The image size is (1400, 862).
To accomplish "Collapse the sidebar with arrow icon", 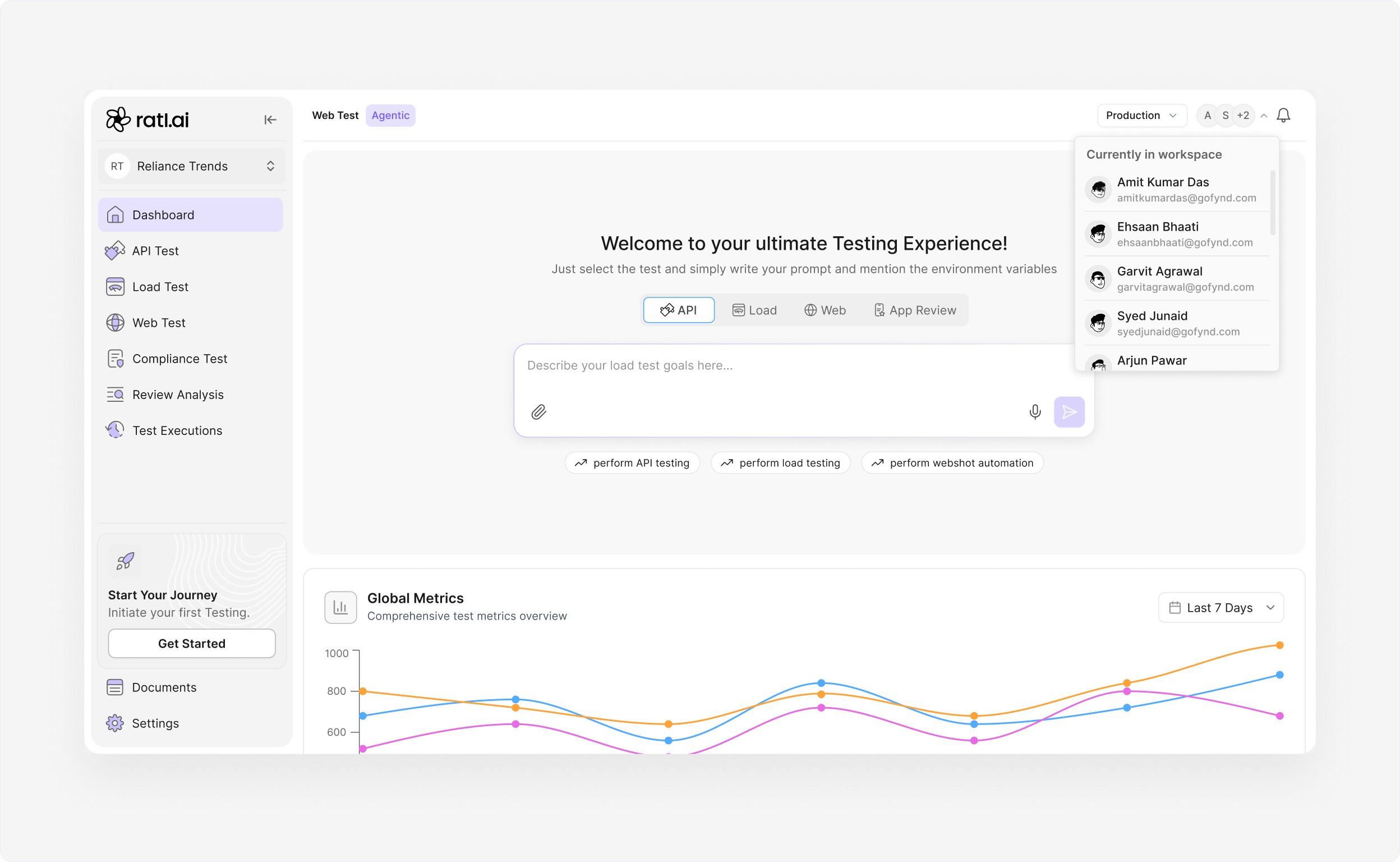I will (x=270, y=120).
